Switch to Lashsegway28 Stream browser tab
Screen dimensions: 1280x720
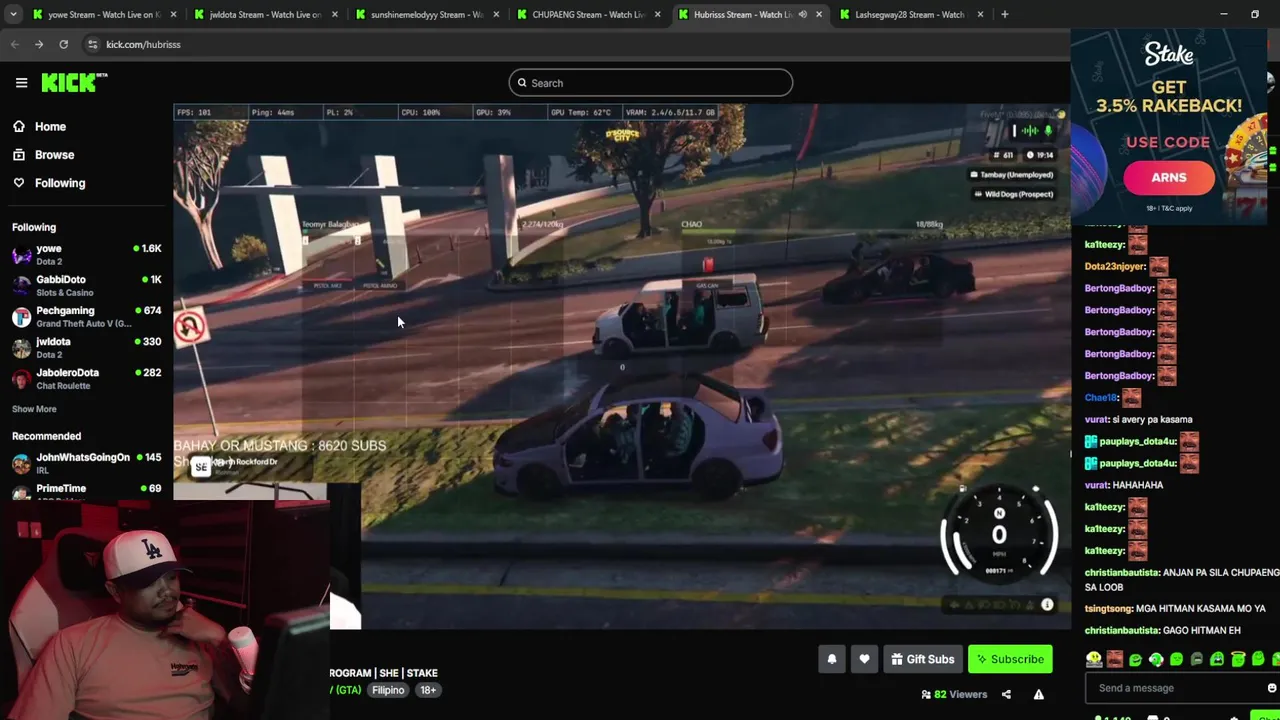pyautogui.click(x=913, y=14)
